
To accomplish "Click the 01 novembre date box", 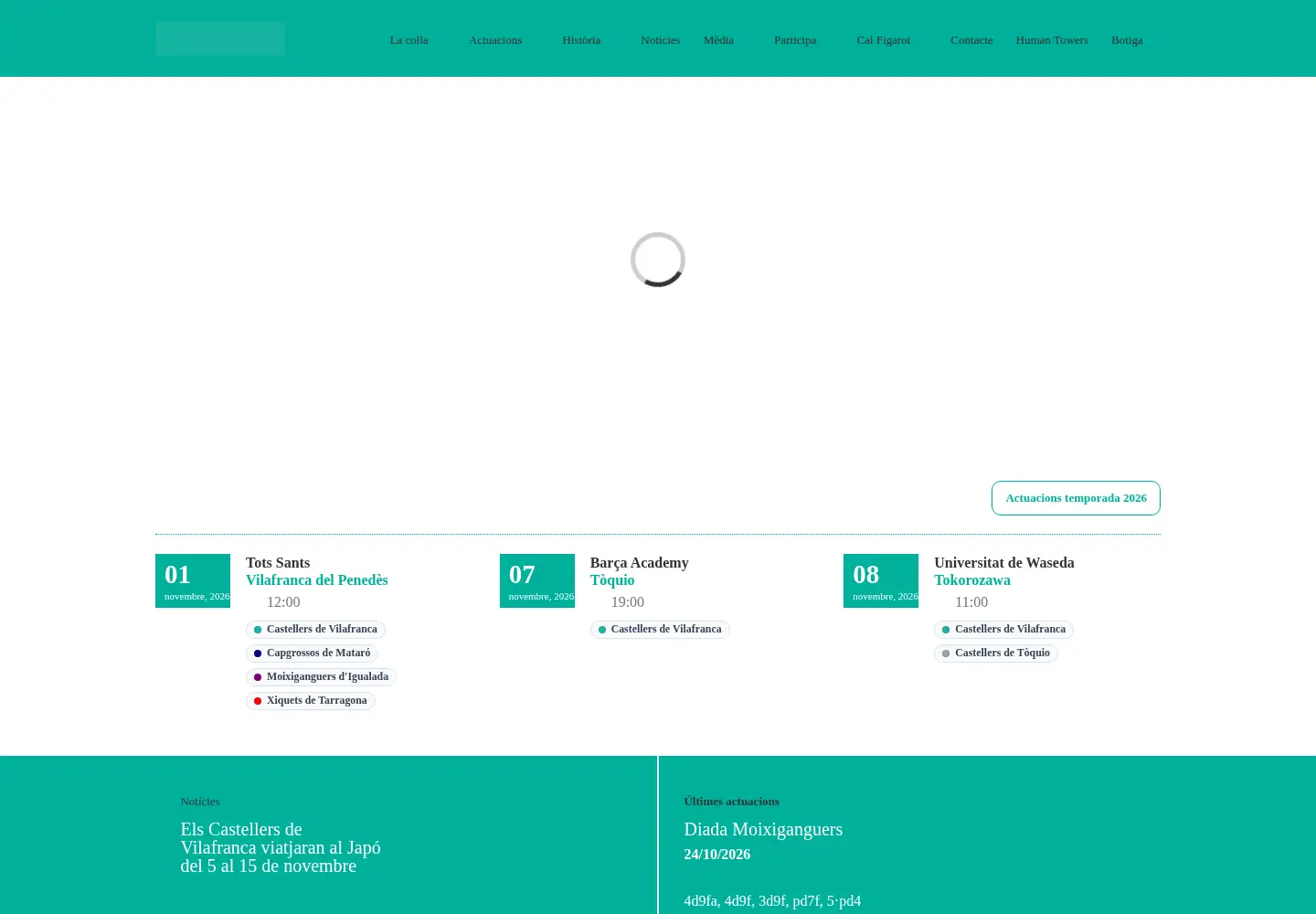I will coord(193,580).
